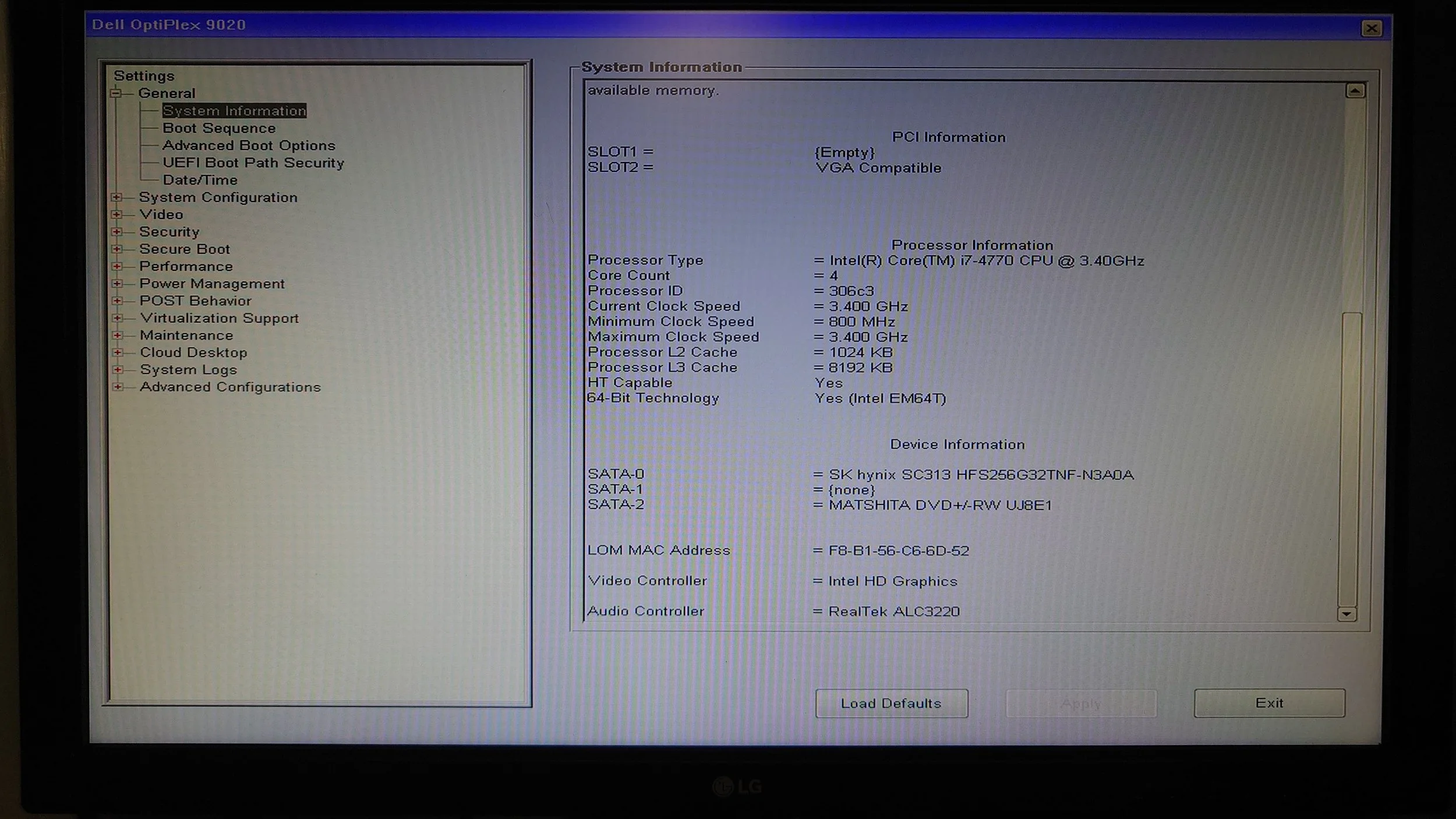Expand the Video settings node

(x=116, y=214)
